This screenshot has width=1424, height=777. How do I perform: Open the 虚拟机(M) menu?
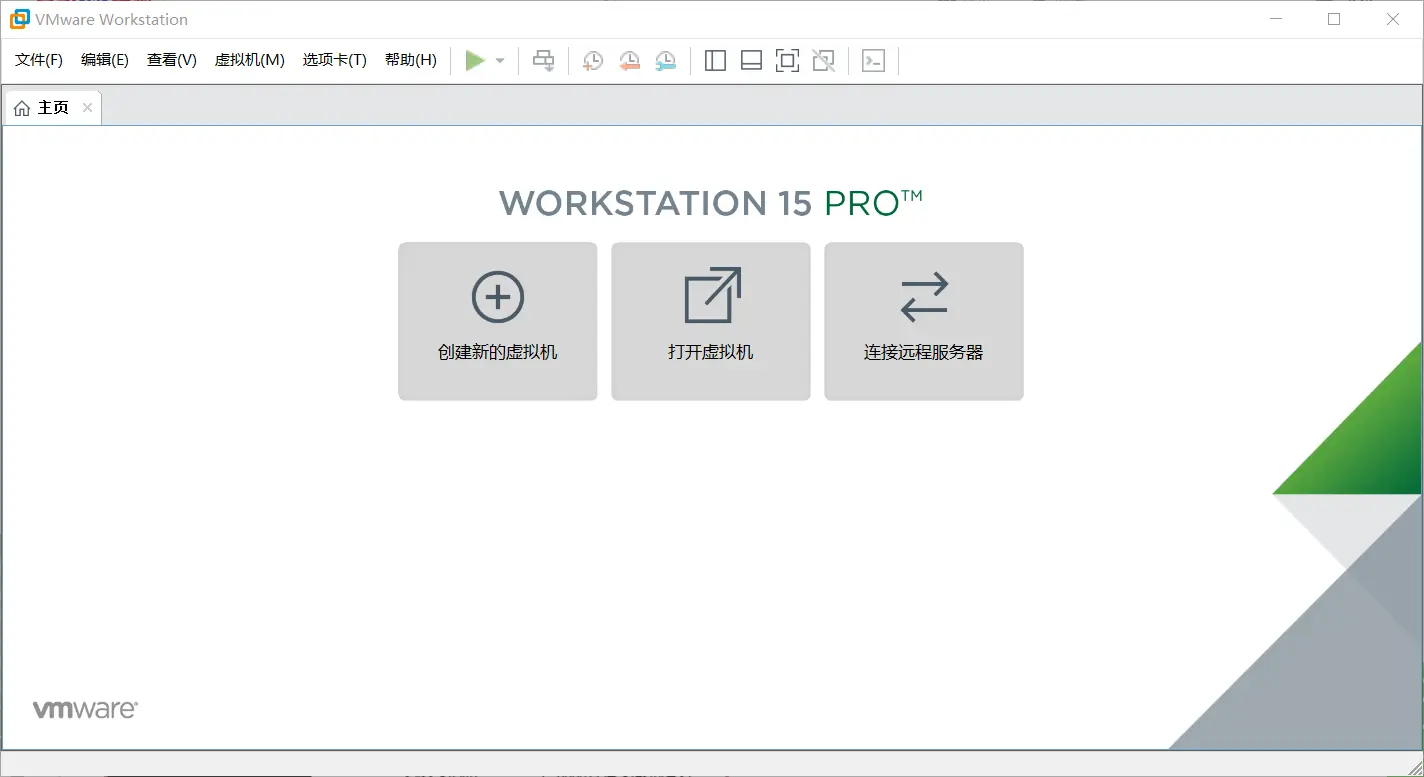coord(250,60)
